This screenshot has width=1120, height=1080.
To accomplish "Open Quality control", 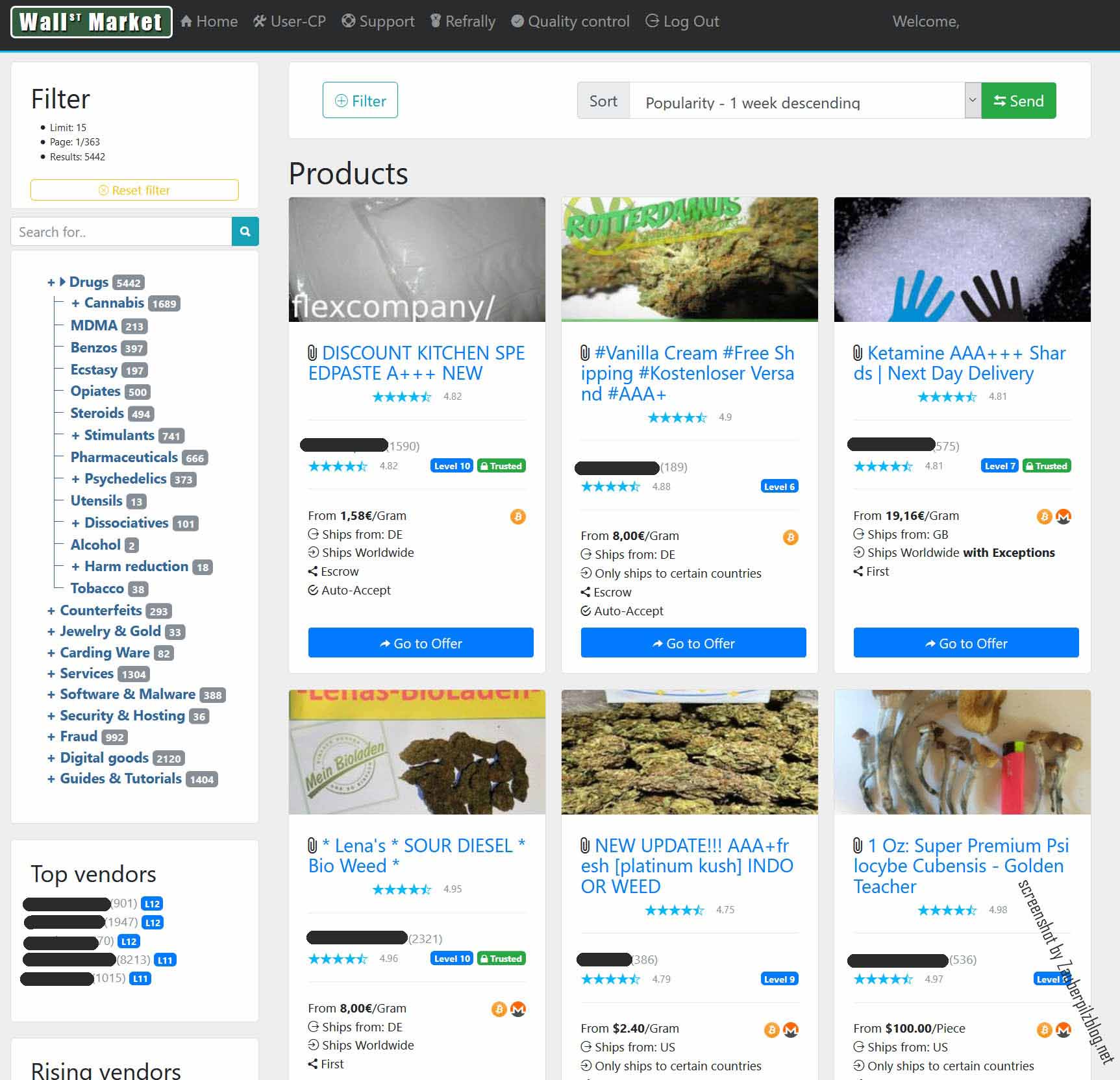I will (570, 21).
